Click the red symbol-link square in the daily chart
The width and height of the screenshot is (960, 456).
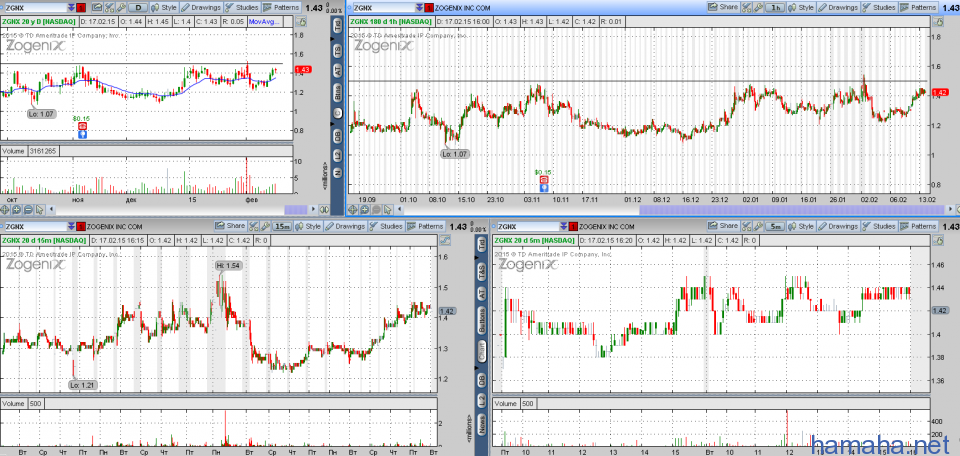pos(81,8)
